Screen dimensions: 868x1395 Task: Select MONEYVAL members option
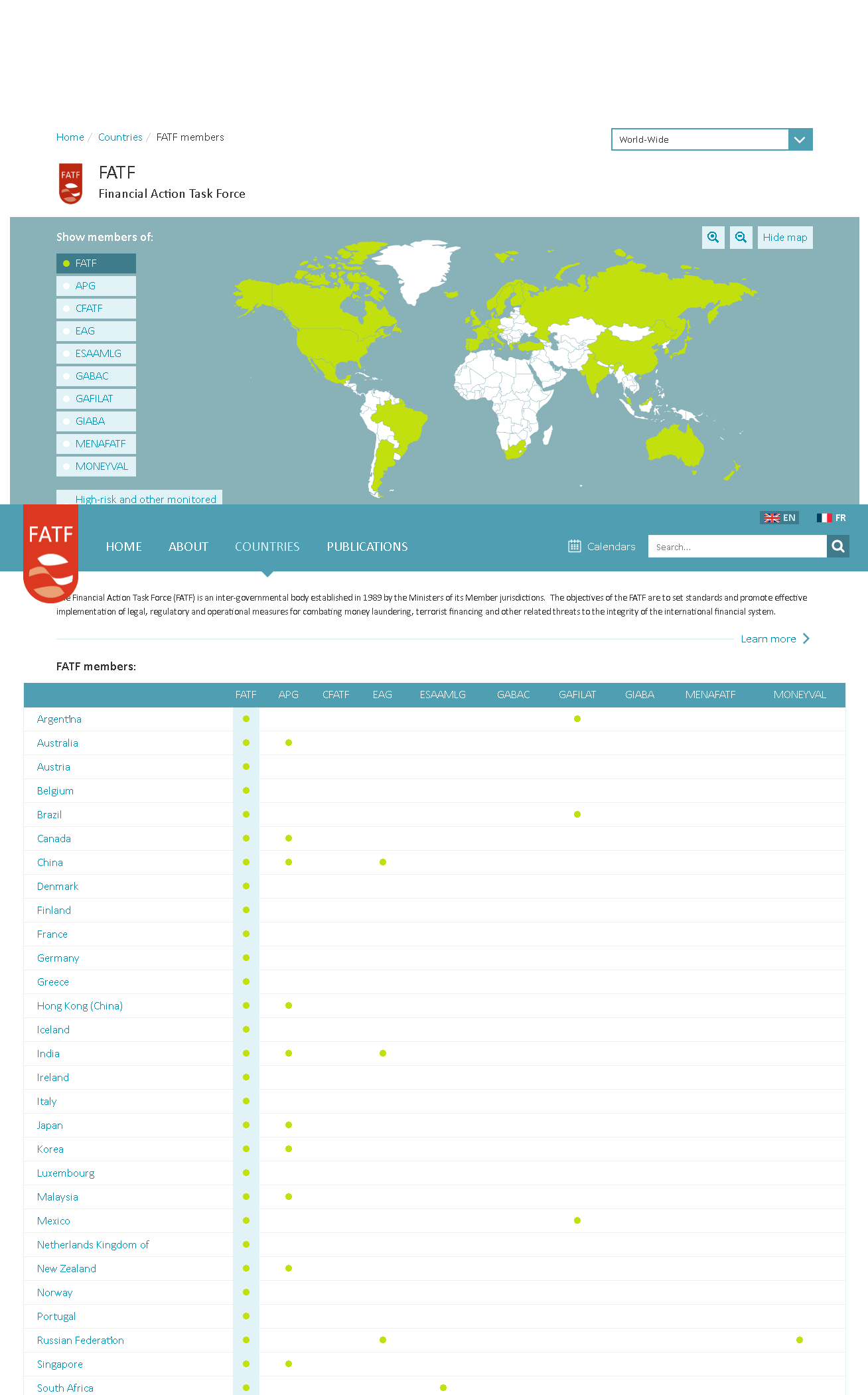pos(96,467)
